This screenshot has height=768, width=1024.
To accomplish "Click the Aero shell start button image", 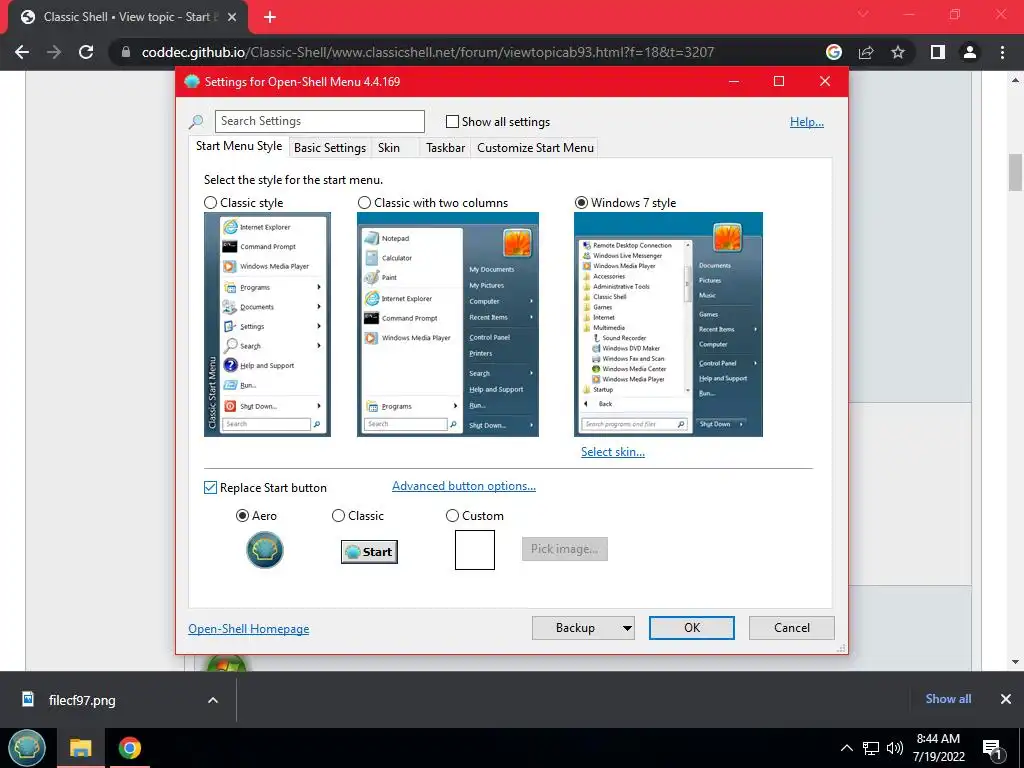I will coord(264,550).
